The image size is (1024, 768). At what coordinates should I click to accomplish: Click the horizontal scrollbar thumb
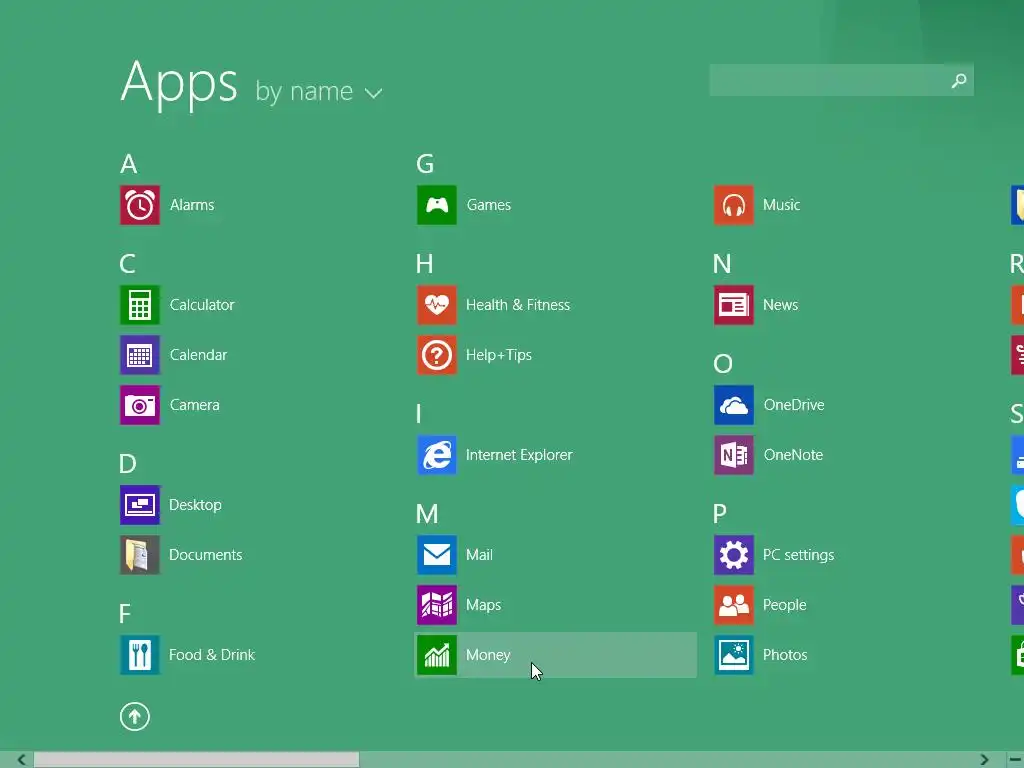(197, 760)
